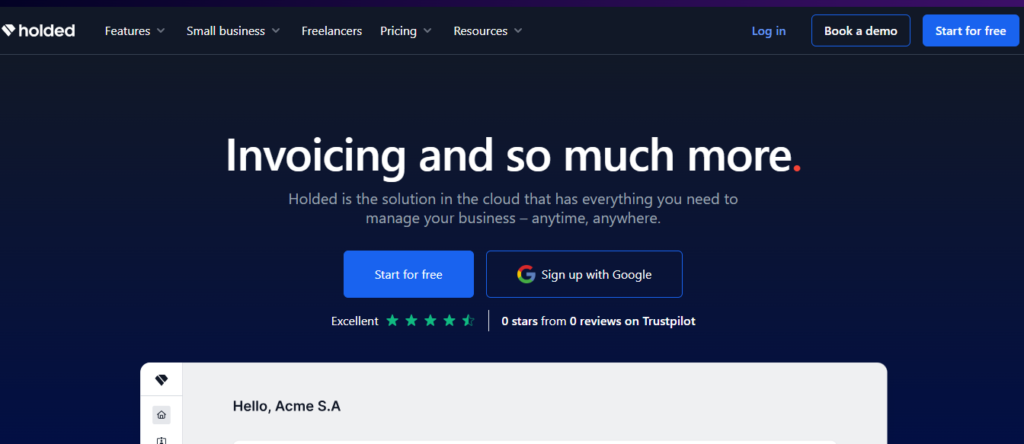
Task: Go to the Freelancers page
Action: pos(332,31)
